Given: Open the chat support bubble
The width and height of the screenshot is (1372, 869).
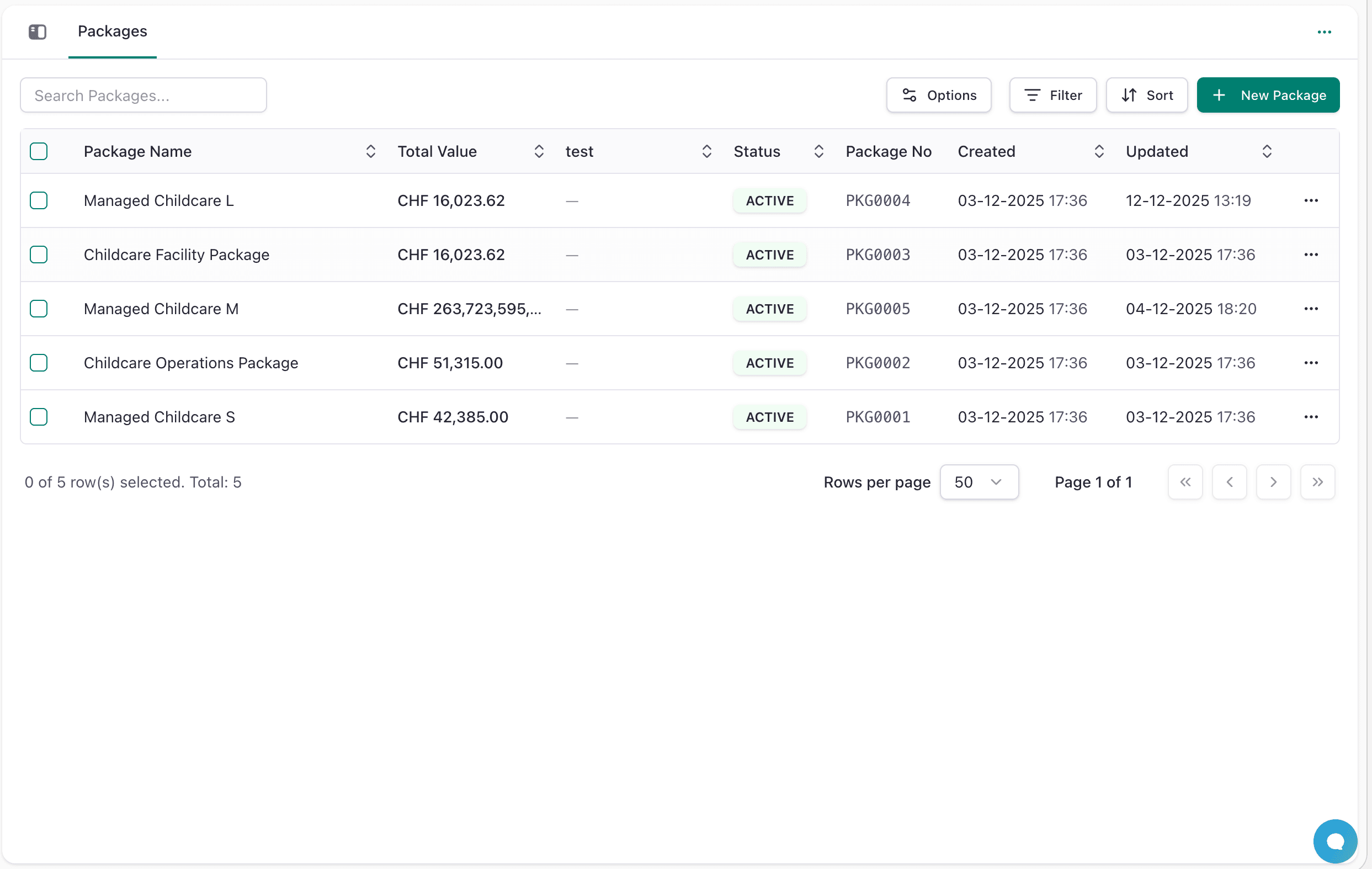Looking at the screenshot, I should point(1335,841).
